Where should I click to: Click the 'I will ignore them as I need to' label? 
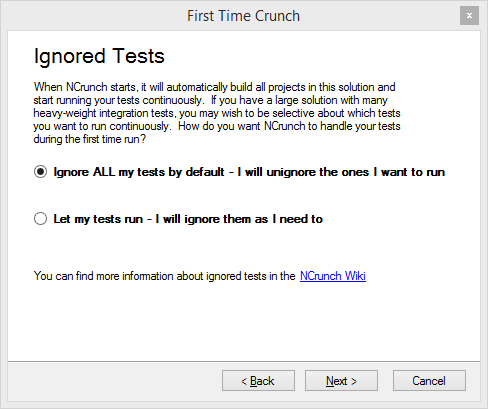pyautogui.click(x=239, y=219)
